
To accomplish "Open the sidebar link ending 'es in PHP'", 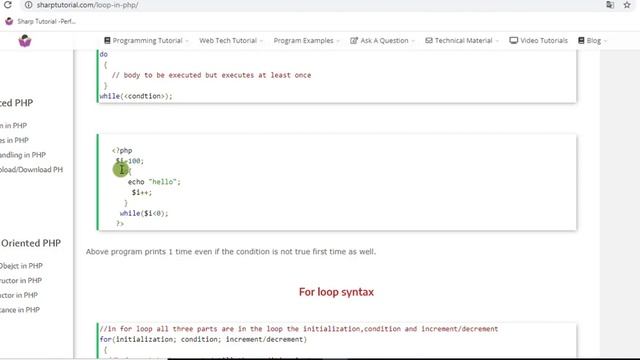I will (14, 140).
